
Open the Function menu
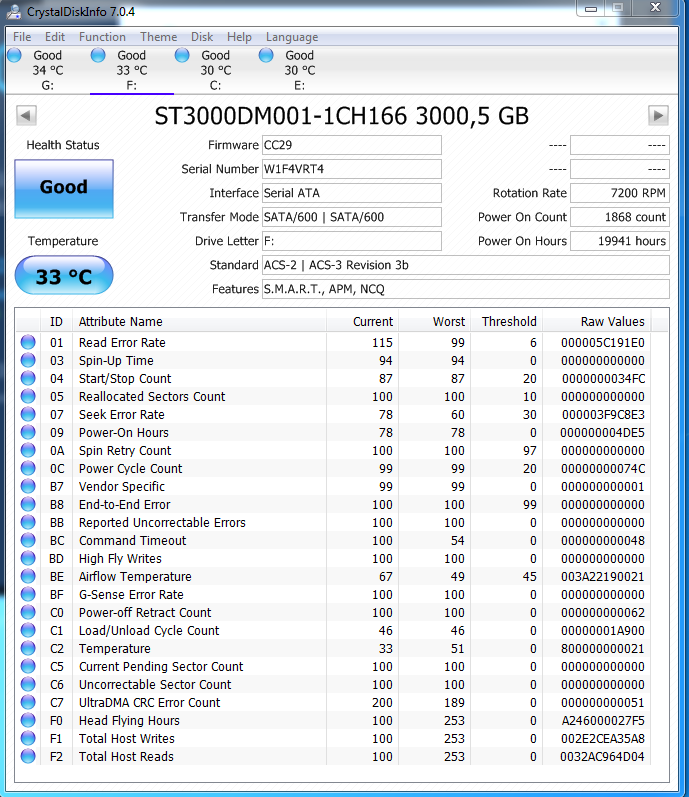pyautogui.click(x=102, y=37)
